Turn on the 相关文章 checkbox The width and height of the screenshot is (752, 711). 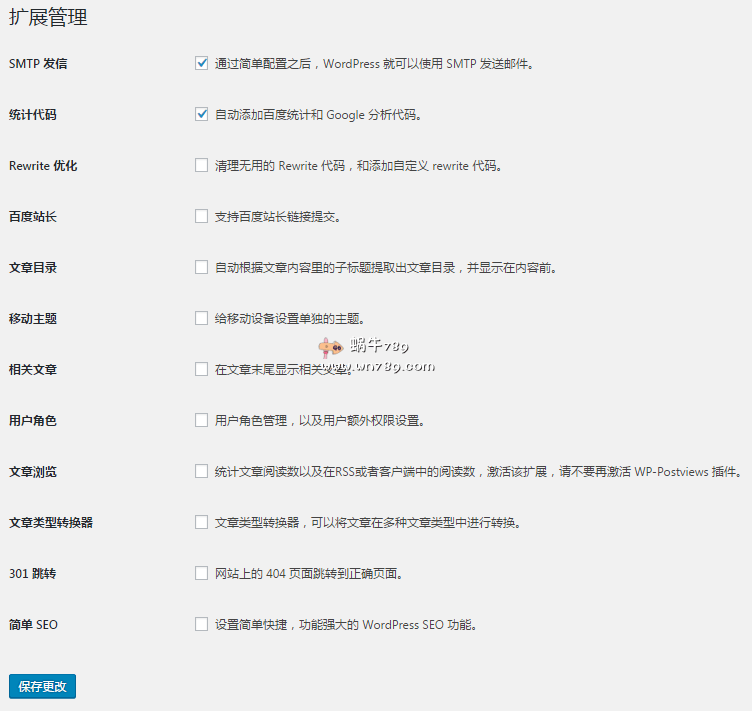pos(202,369)
